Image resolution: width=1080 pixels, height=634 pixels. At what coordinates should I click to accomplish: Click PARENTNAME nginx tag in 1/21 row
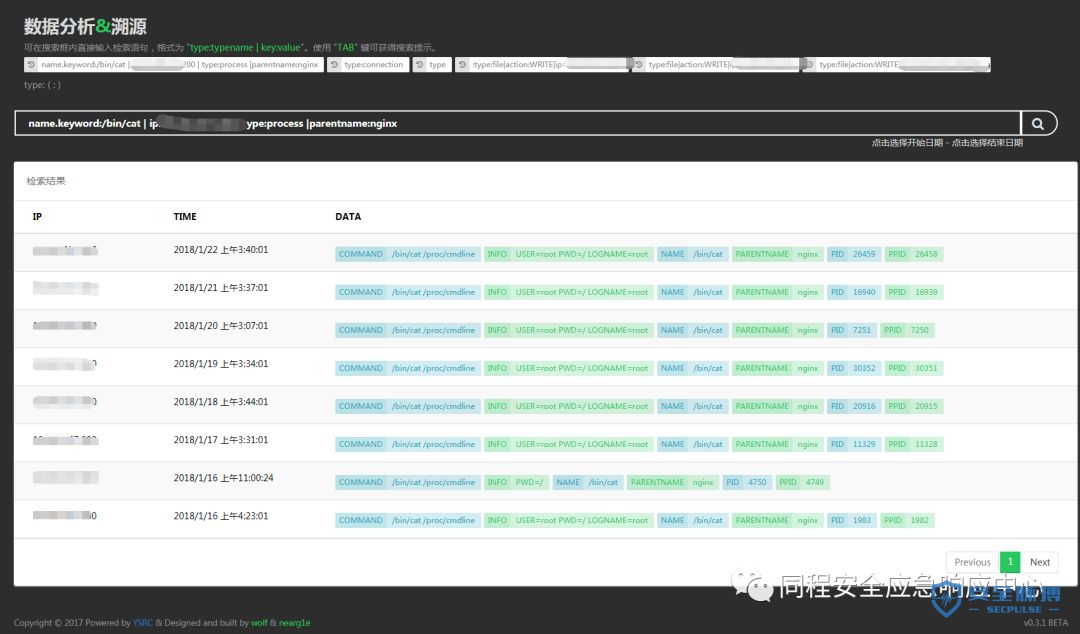777,292
